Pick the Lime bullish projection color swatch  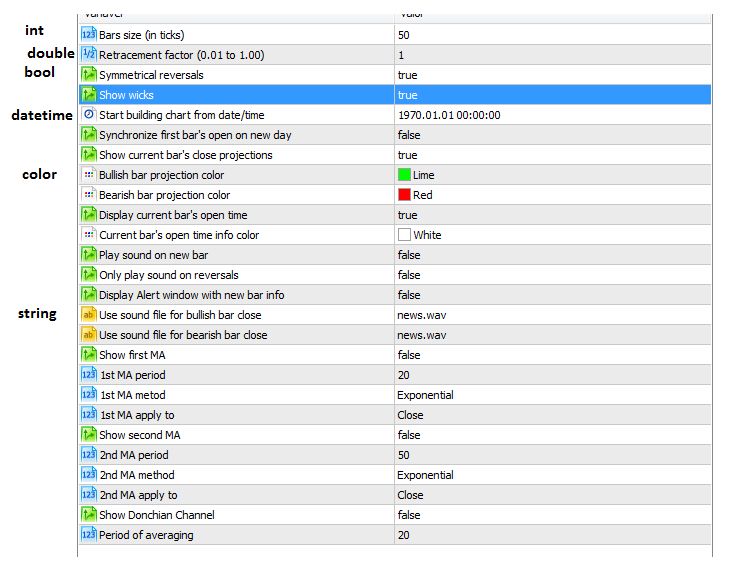(404, 175)
